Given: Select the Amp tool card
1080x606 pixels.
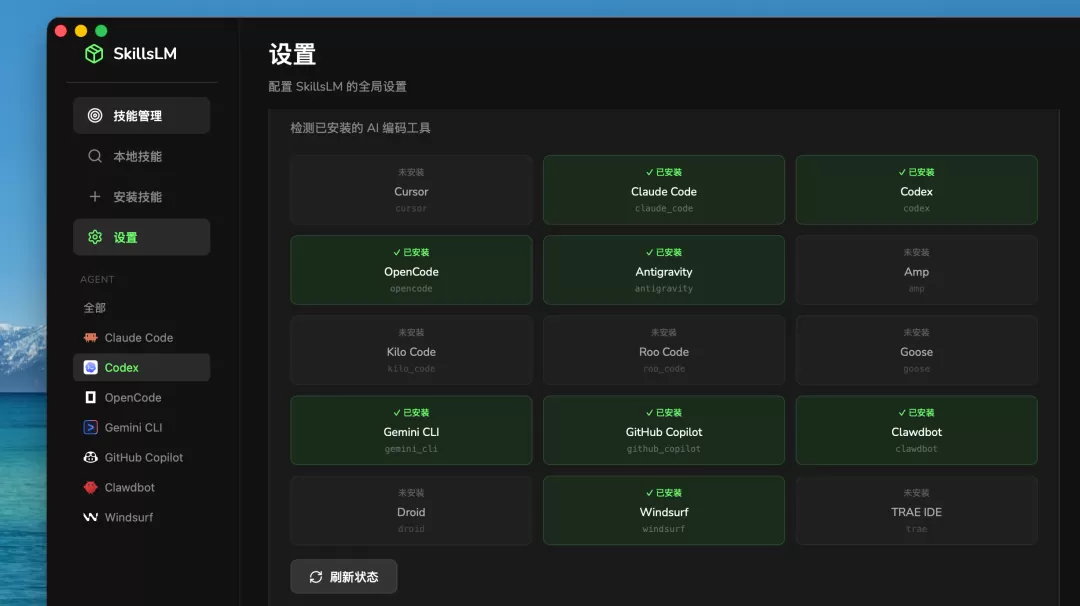Looking at the screenshot, I should 917,270.
